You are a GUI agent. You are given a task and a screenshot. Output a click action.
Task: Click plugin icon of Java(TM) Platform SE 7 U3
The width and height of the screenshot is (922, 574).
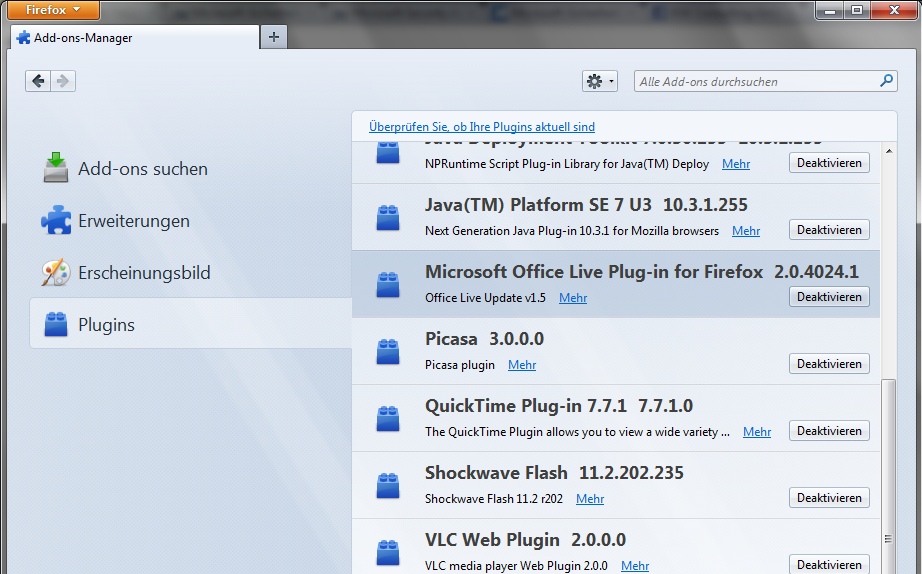(387, 217)
